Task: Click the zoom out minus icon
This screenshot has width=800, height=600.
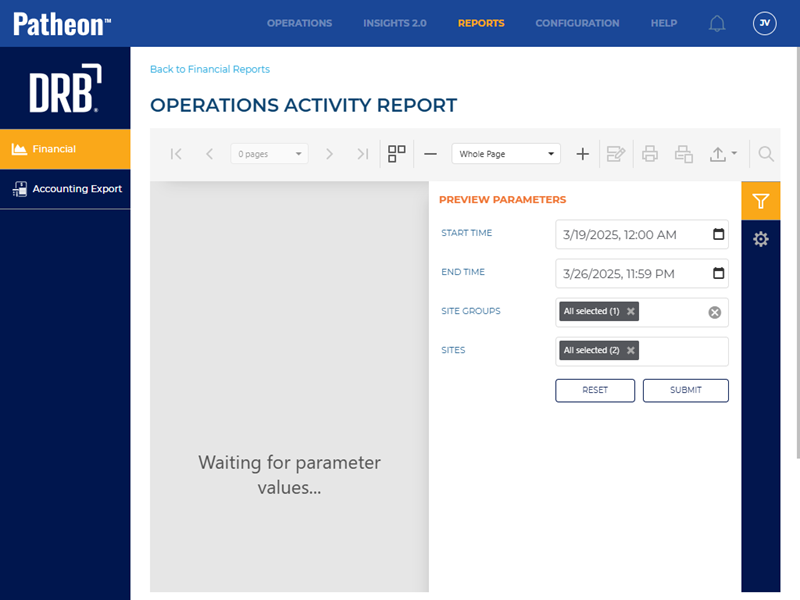Action: pyautogui.click(x=430, y=154)
